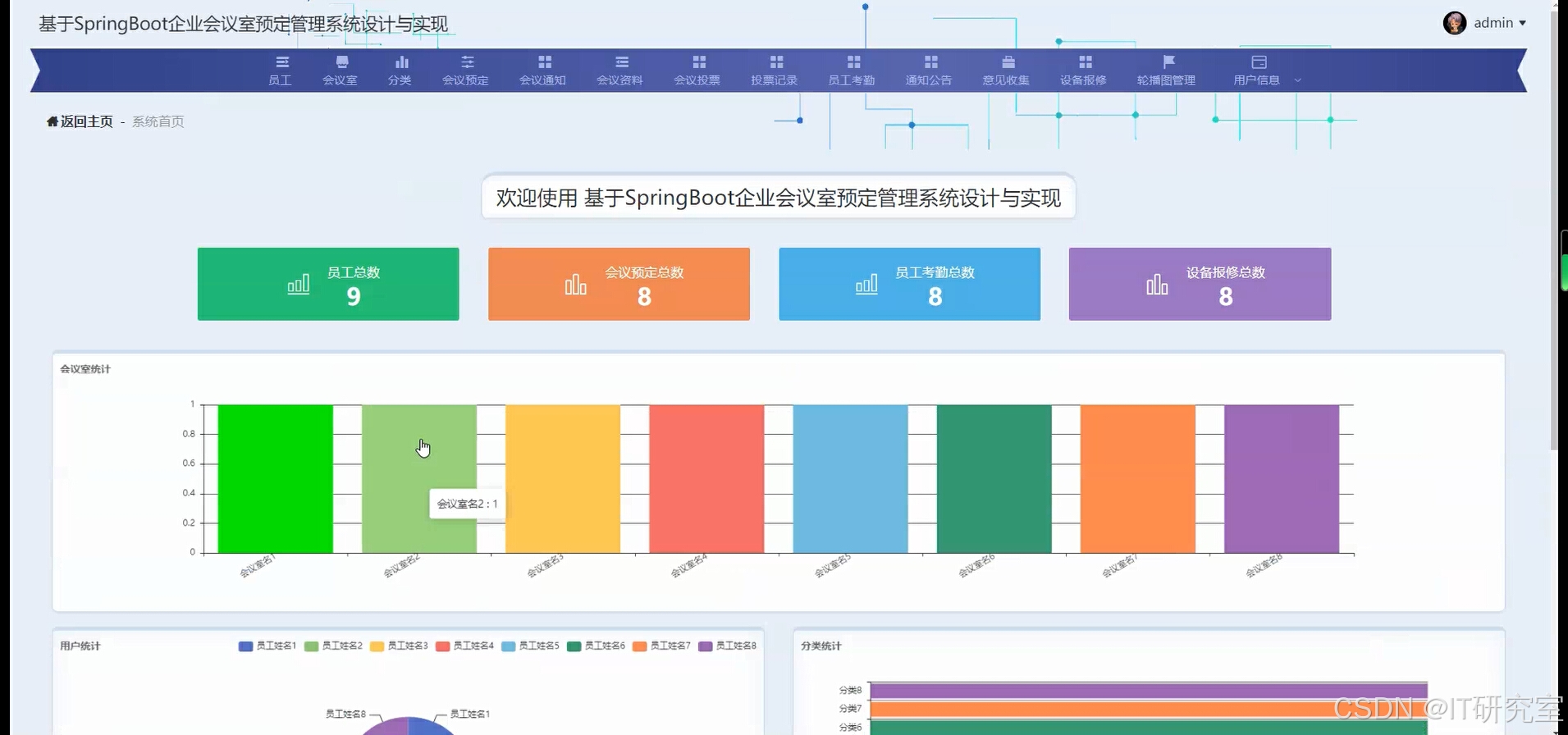This screenshot has width=1568, height=735.
Task: Toggle 员工姓名1 legend item
Action: point(267,646)
